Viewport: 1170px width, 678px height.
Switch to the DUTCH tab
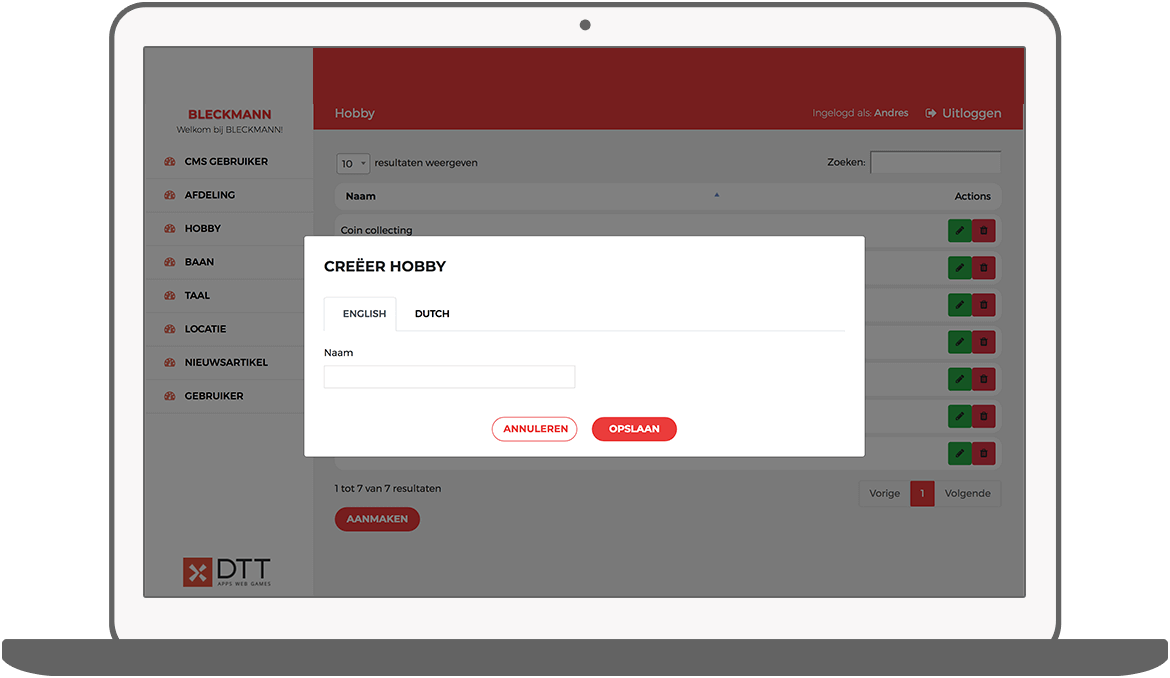(432, 314)
